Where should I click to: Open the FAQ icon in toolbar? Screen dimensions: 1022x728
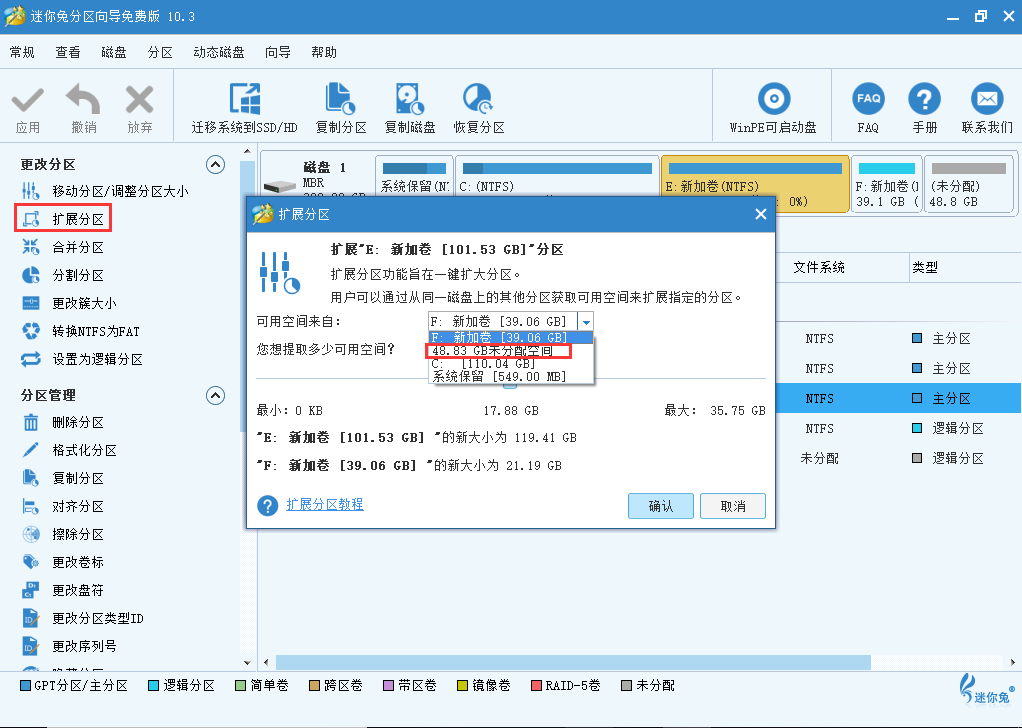[x=868, y=99]
